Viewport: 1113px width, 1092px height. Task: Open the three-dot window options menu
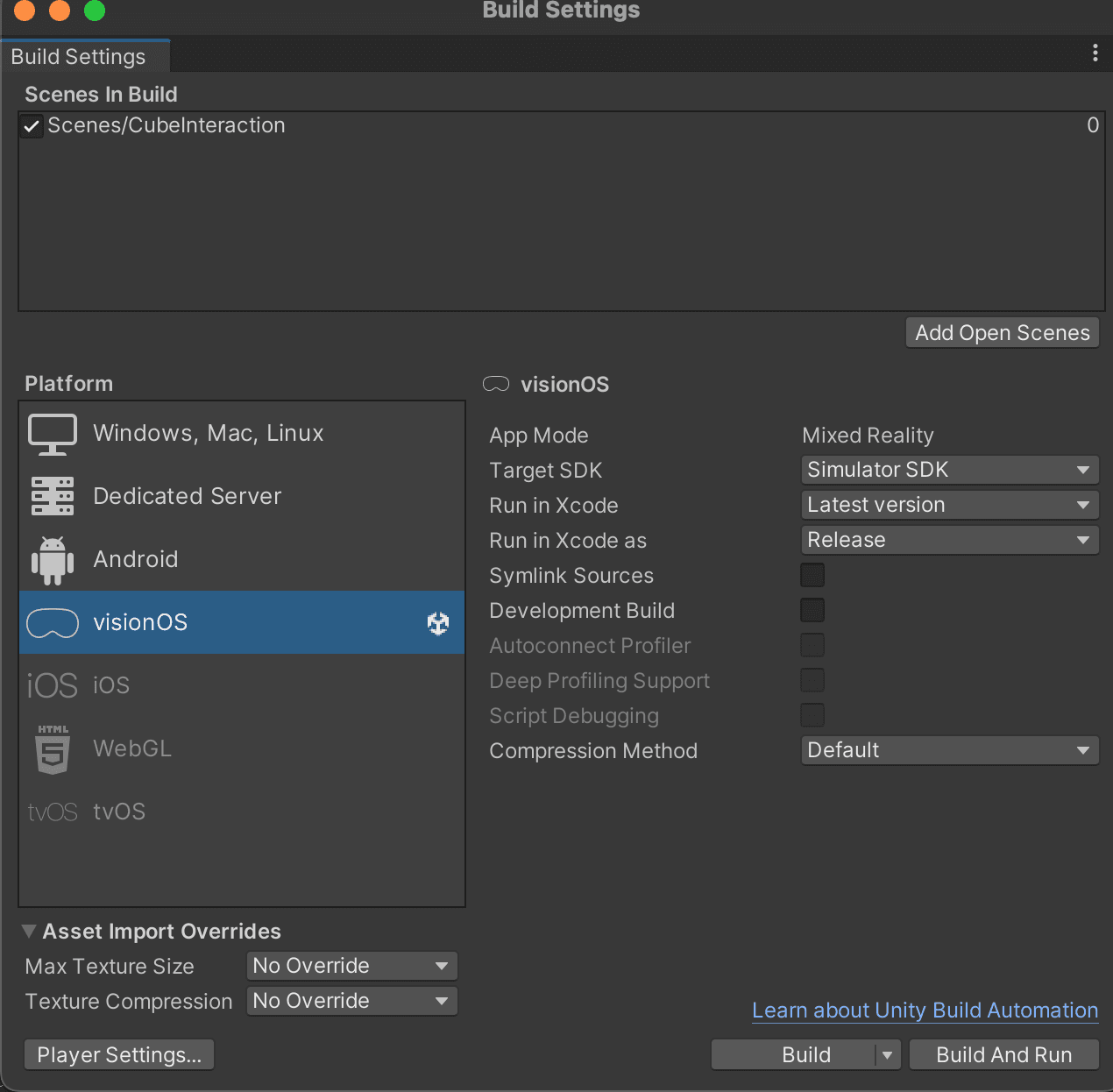click(1095, 53)
